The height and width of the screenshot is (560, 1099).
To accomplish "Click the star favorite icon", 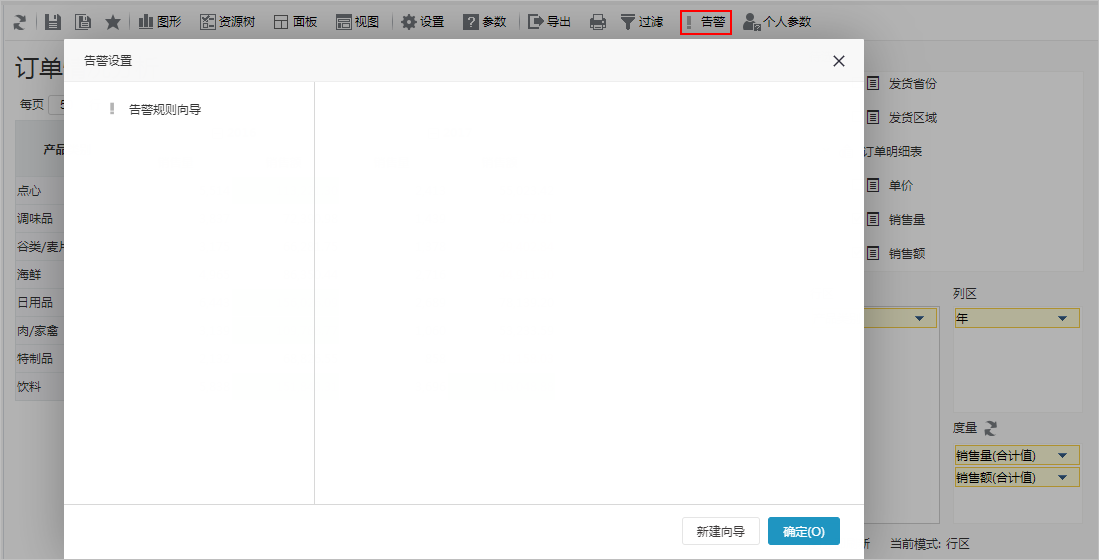I will coord(113,22).
